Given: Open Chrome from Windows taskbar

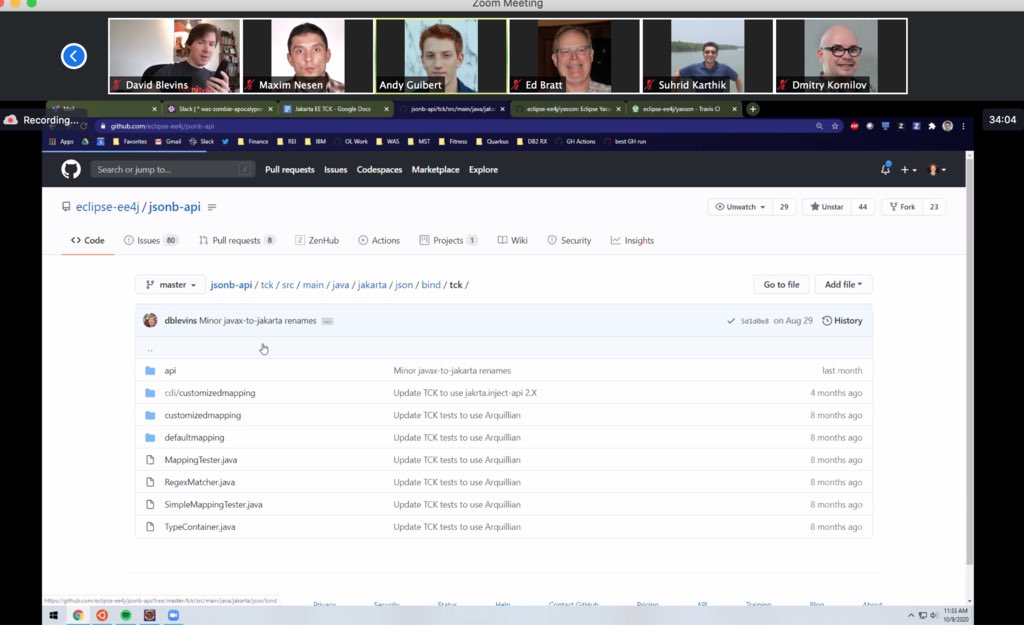Looking at the screenshot, I should coord(78,615).
